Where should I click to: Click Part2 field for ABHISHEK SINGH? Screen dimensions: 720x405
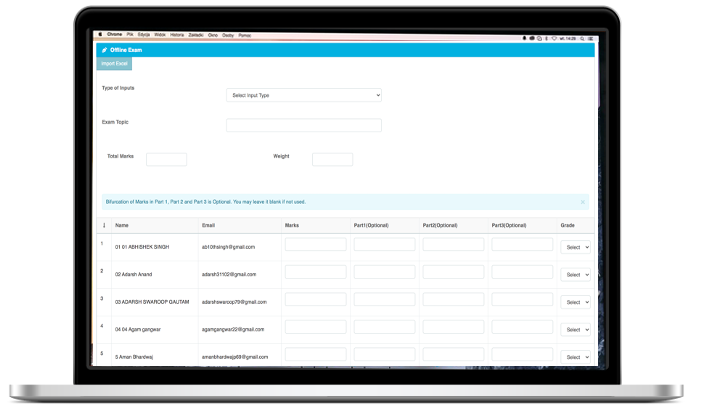453,244
